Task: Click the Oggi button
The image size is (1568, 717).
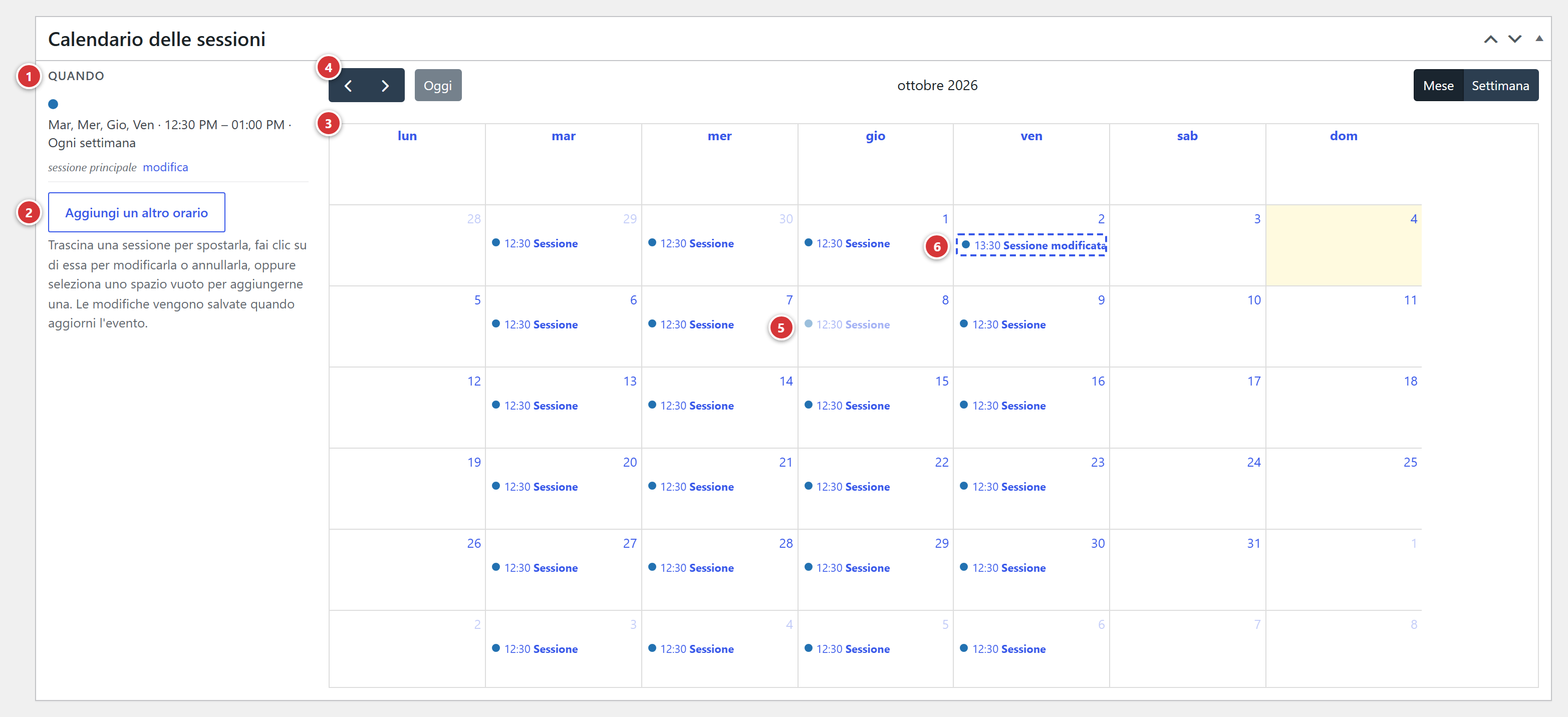Action: pos(438,86)
